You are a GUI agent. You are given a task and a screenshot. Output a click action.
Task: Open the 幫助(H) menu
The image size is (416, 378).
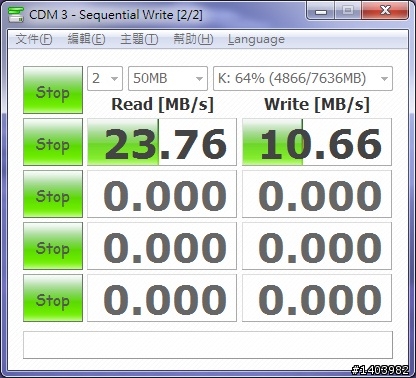point(193,39)
